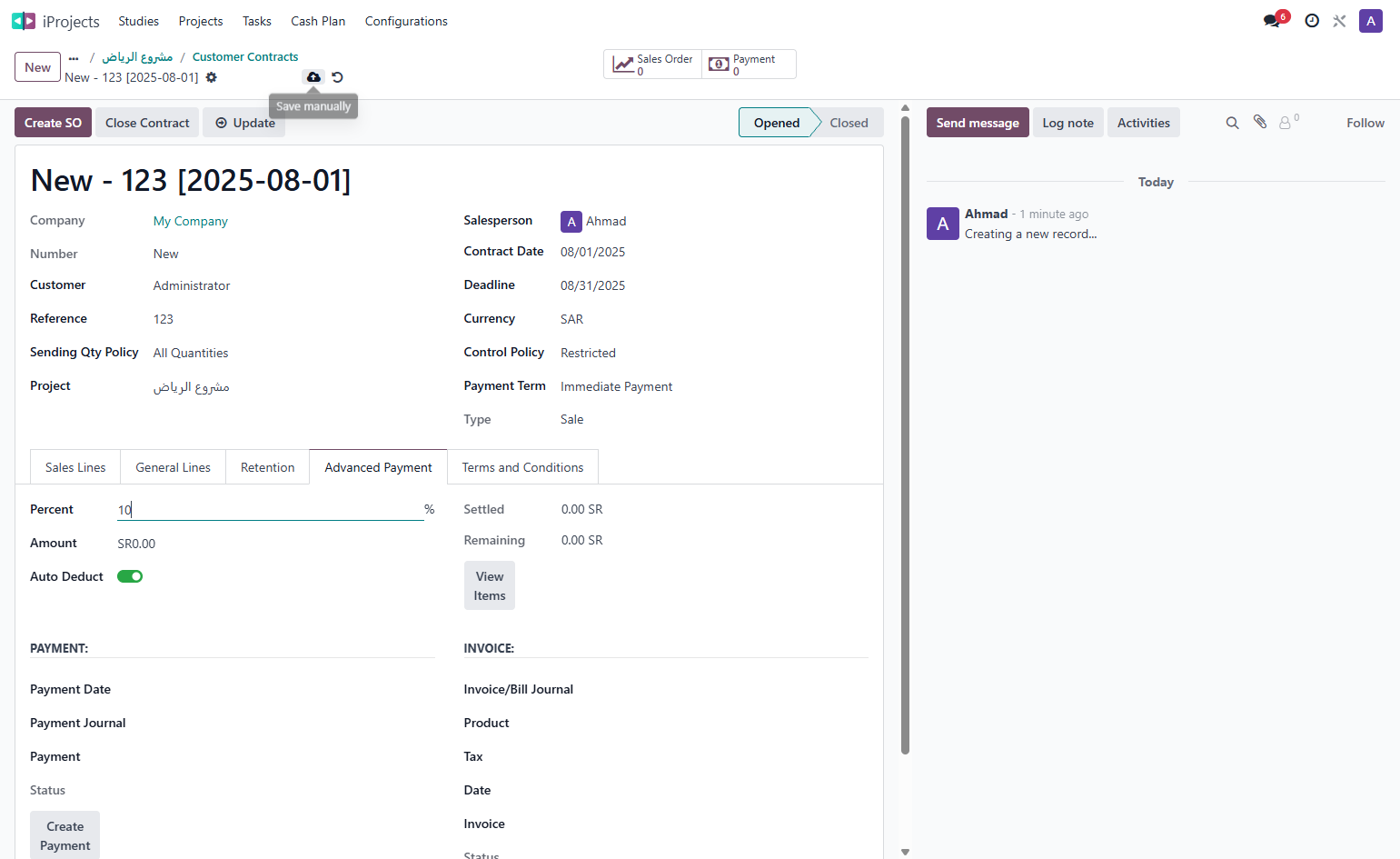Open the Customer Contracts breadcrumb link
Viewport: 1400px width, 859px height.
[x=245, y=56]
